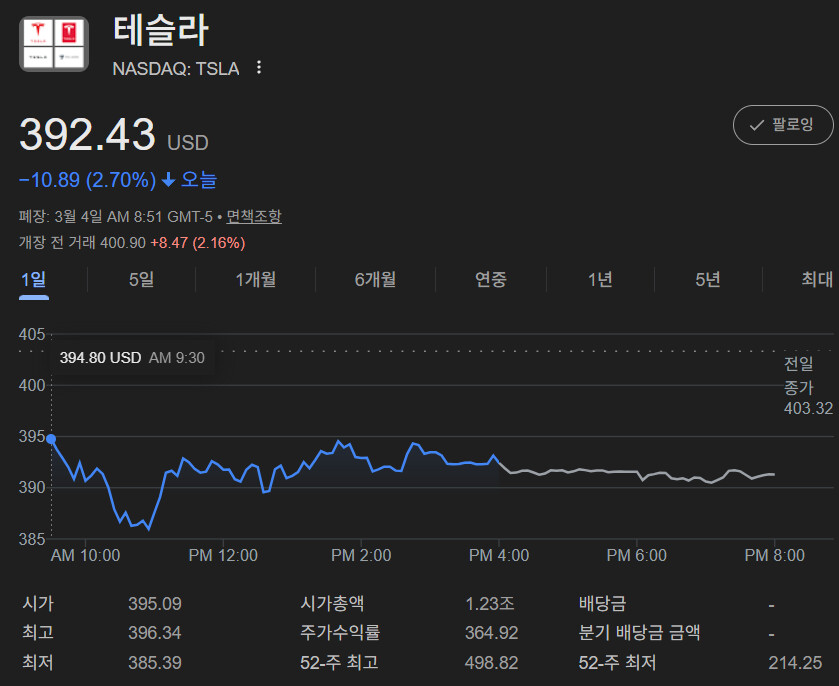Select the 1일 chart tab
The image size is (839, 686).
coord(33,280)
